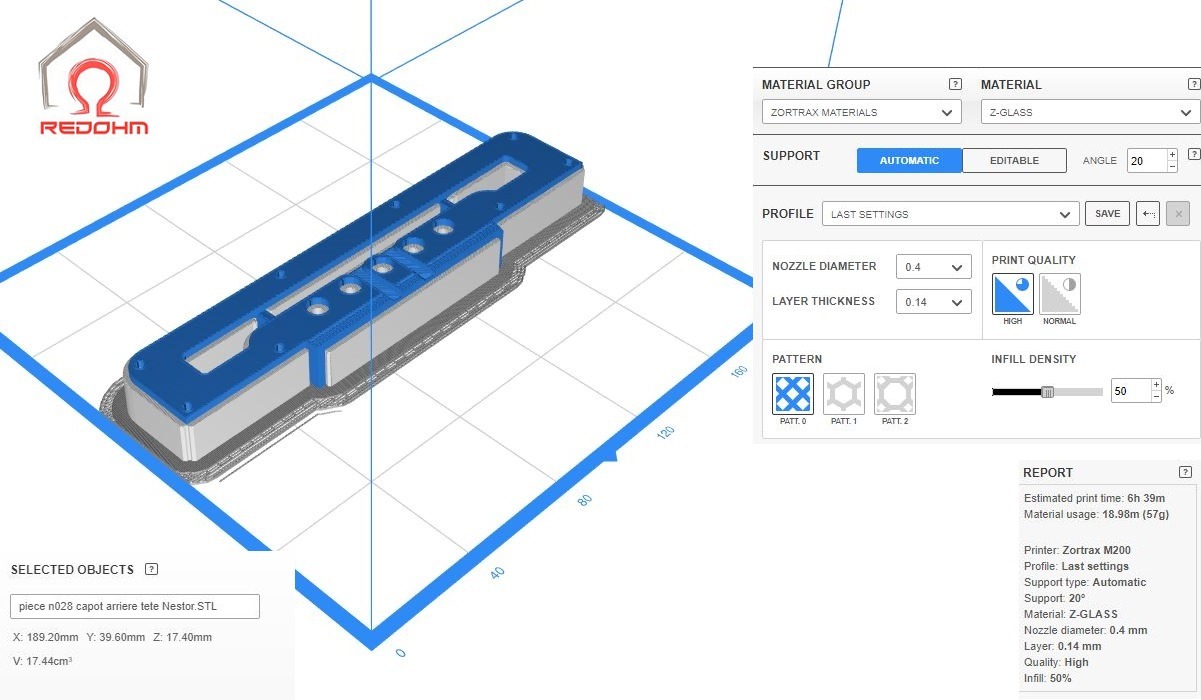Click V: 17.44cm³ volume text
The image size is (1201, 700).
[42, 661]
